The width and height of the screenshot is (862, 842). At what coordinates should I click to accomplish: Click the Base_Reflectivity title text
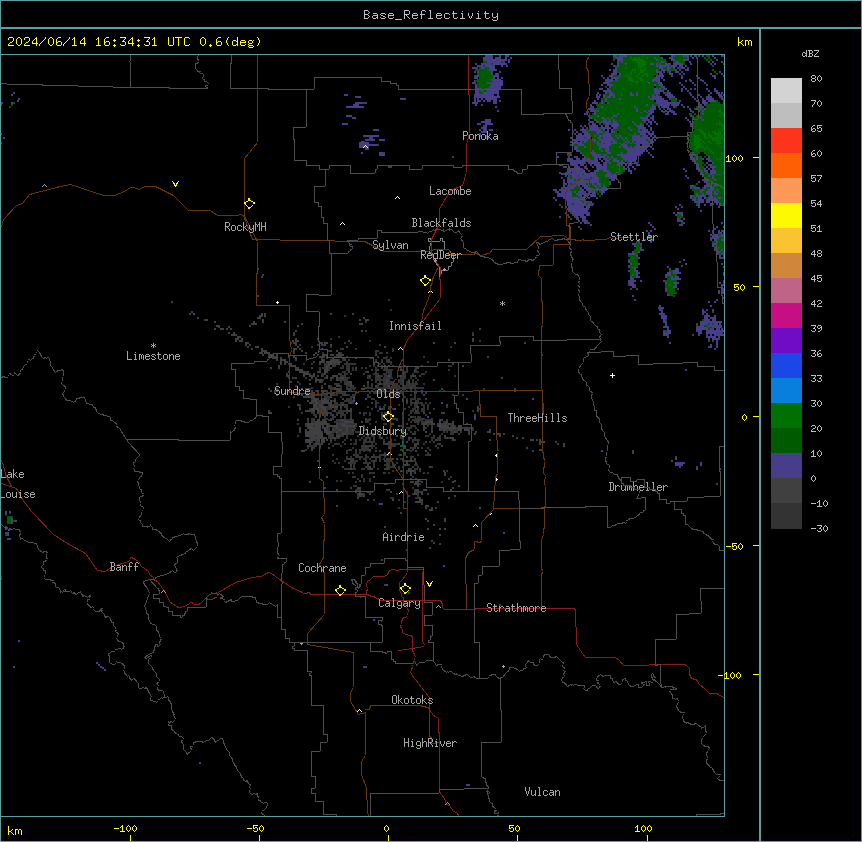click(x=431, y=15)
